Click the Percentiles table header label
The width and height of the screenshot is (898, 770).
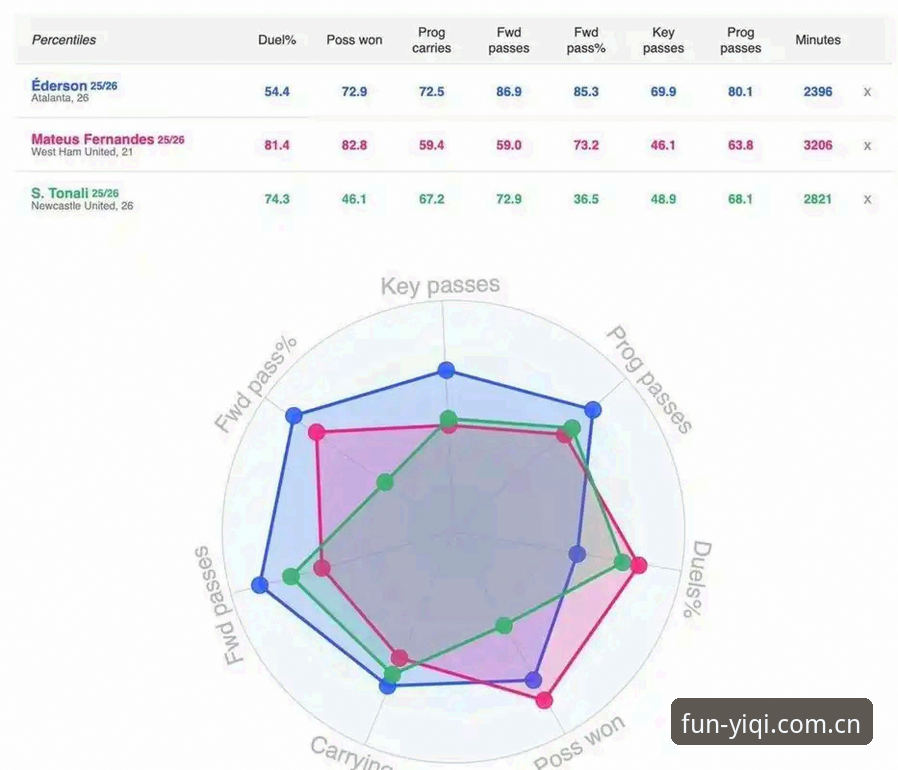pyautogui.click(x=64, y=40)
